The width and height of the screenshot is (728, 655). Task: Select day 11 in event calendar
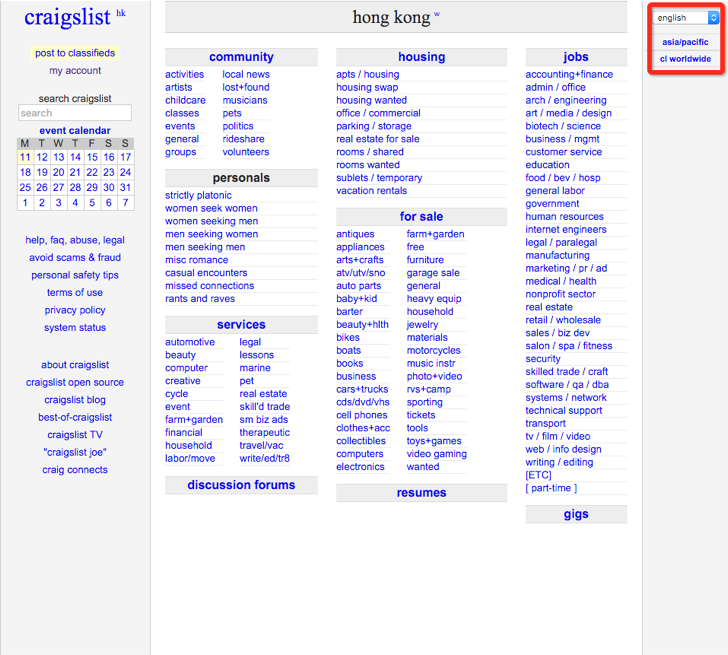click(x=25, y=157)
